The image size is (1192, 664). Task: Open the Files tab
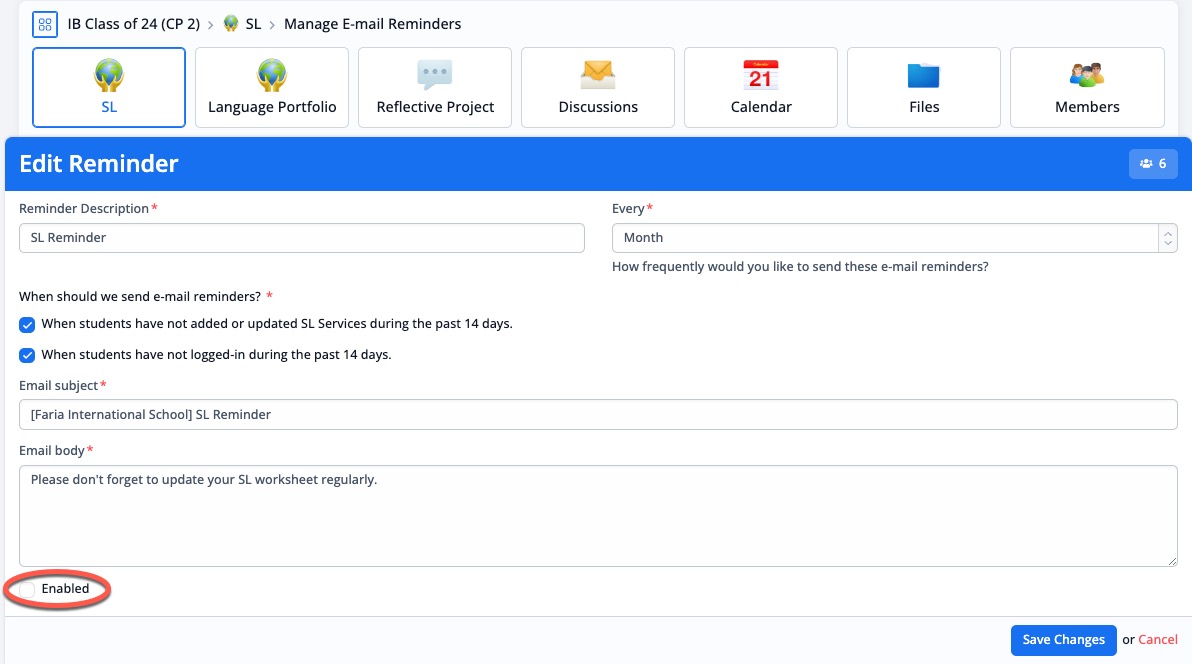point(924,87)
